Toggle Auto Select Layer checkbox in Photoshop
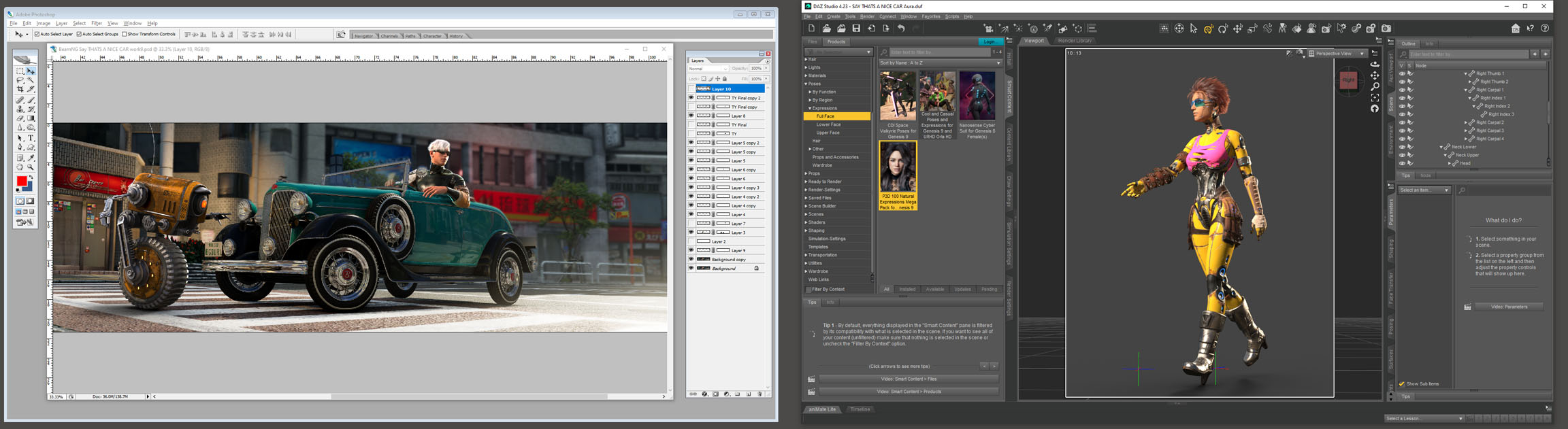The height and width of the screenshot is (429, 1568). pos(37,34)
